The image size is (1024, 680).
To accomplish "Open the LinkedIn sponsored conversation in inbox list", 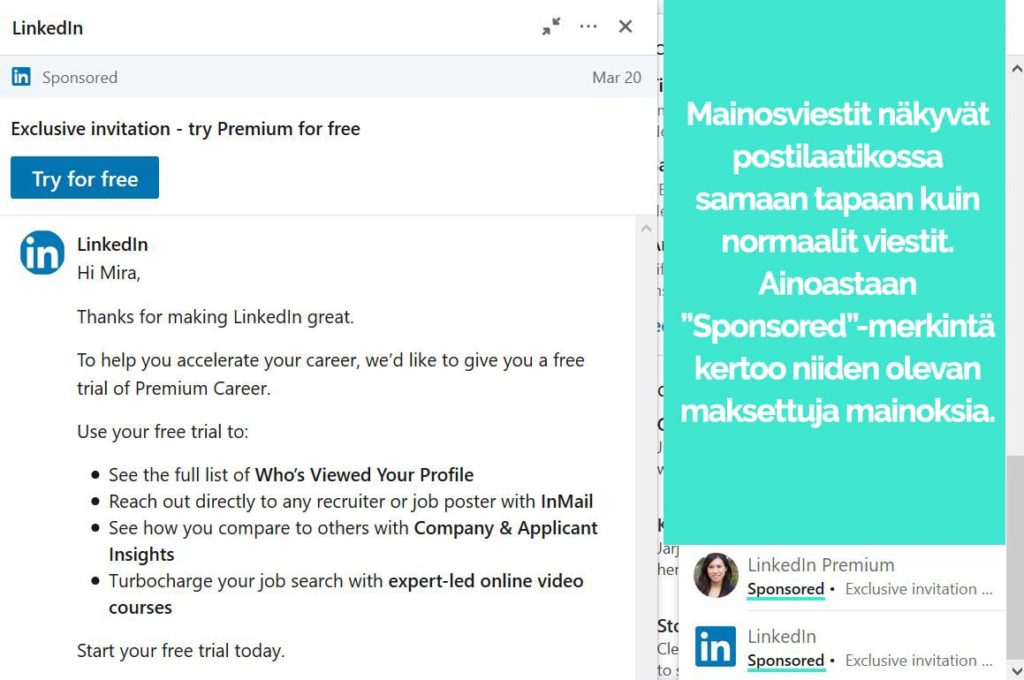I will point(842,647).
